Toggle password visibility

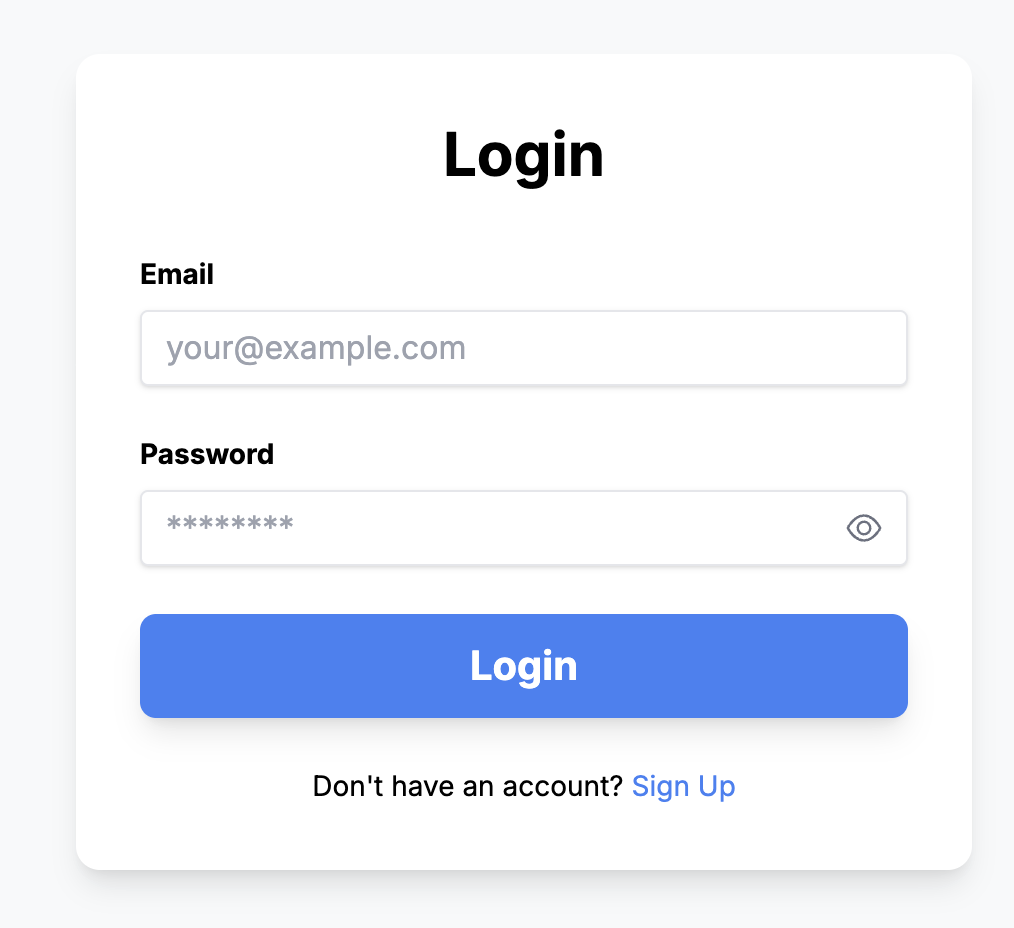point(863,528)
